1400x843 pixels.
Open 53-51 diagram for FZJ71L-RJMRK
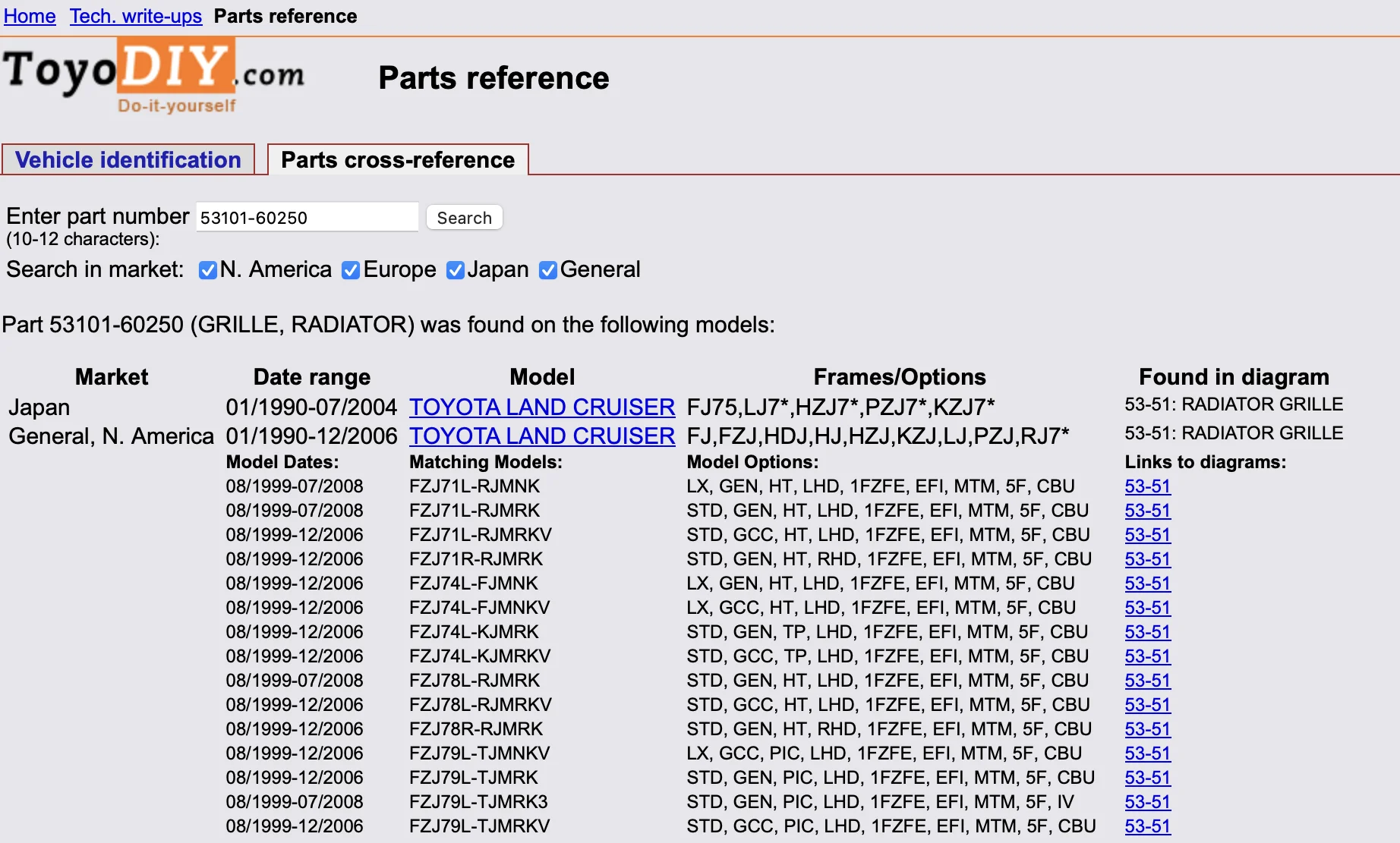coord(1147,511)
